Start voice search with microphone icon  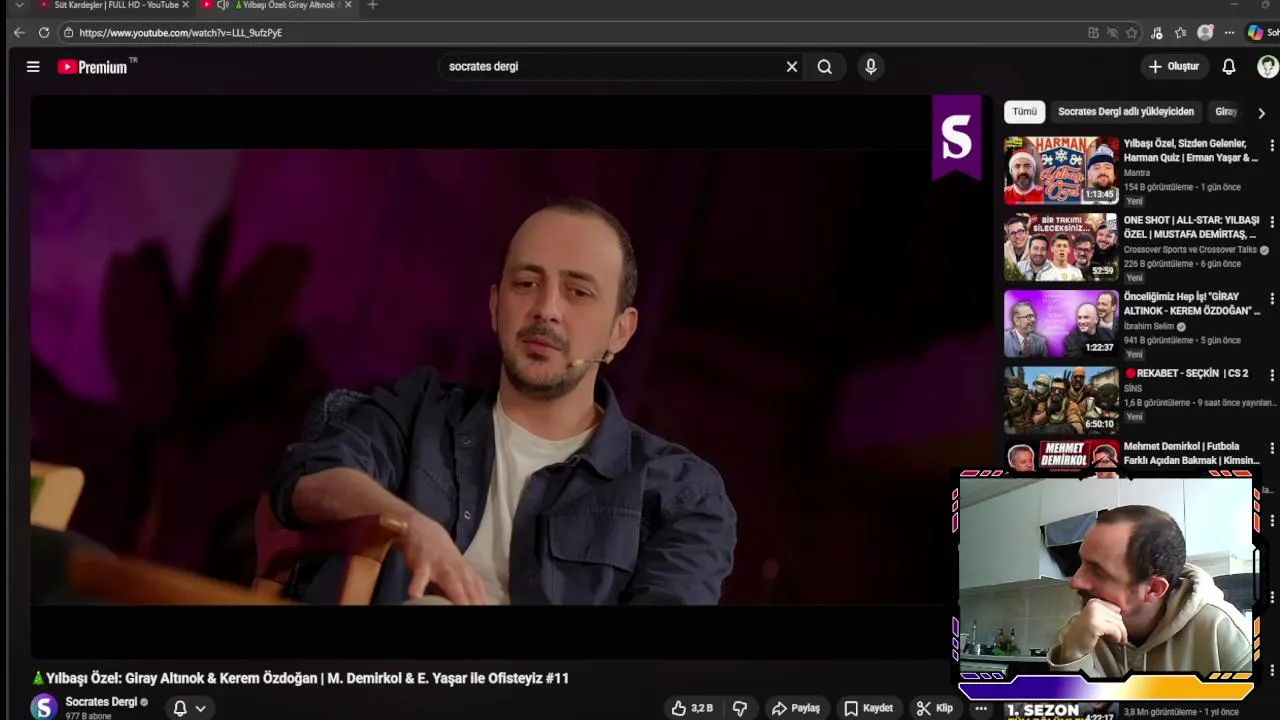tap(871, 67)
